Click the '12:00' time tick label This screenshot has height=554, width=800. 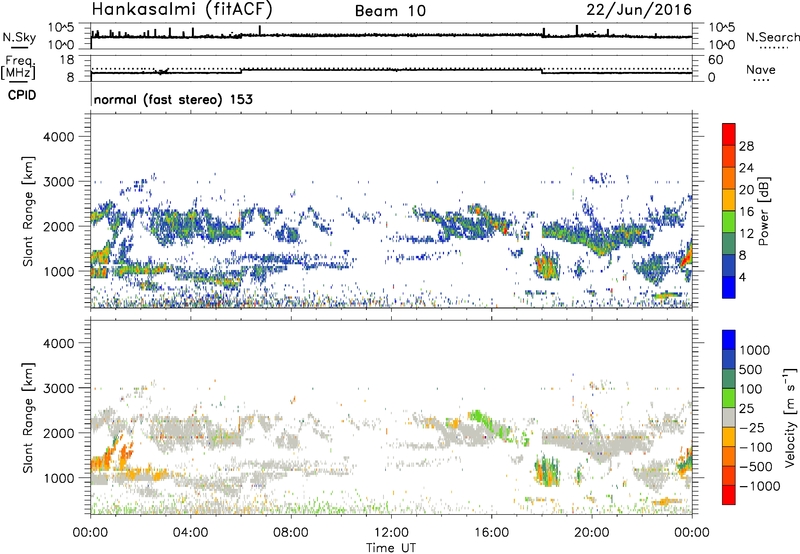tap(391, 533)
